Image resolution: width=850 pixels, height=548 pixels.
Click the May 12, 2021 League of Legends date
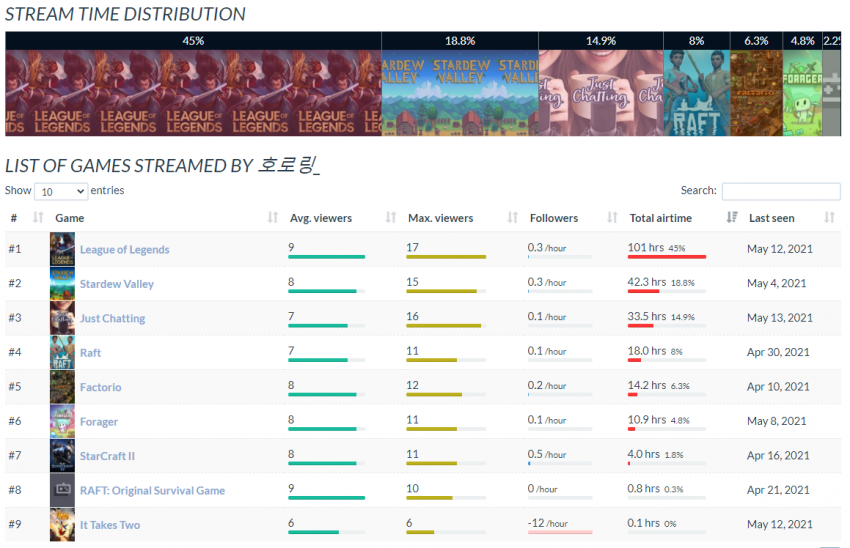point(780,249)
